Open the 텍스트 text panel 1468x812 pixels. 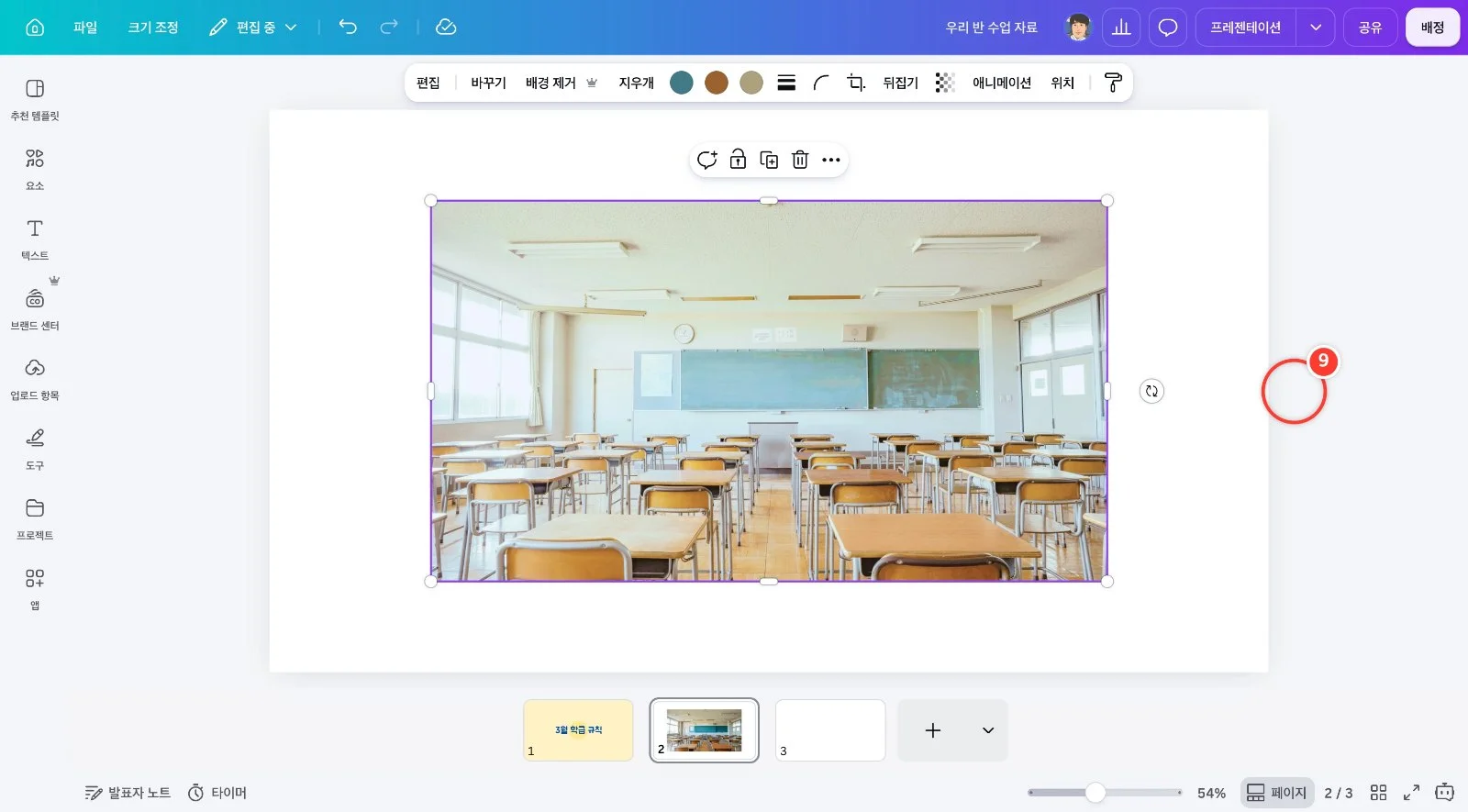click(x=35, y=239)
